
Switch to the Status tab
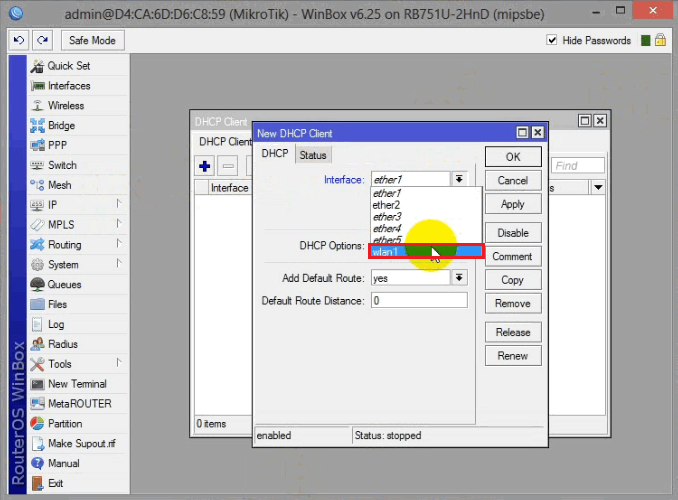(x=313, y=155)
